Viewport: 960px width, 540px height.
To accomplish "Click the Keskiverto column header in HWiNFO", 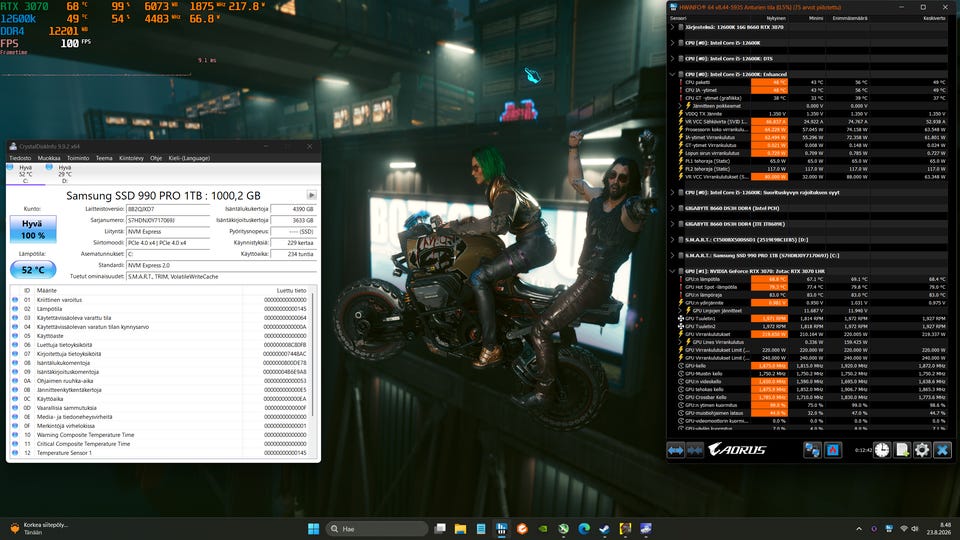I will 934,18.
